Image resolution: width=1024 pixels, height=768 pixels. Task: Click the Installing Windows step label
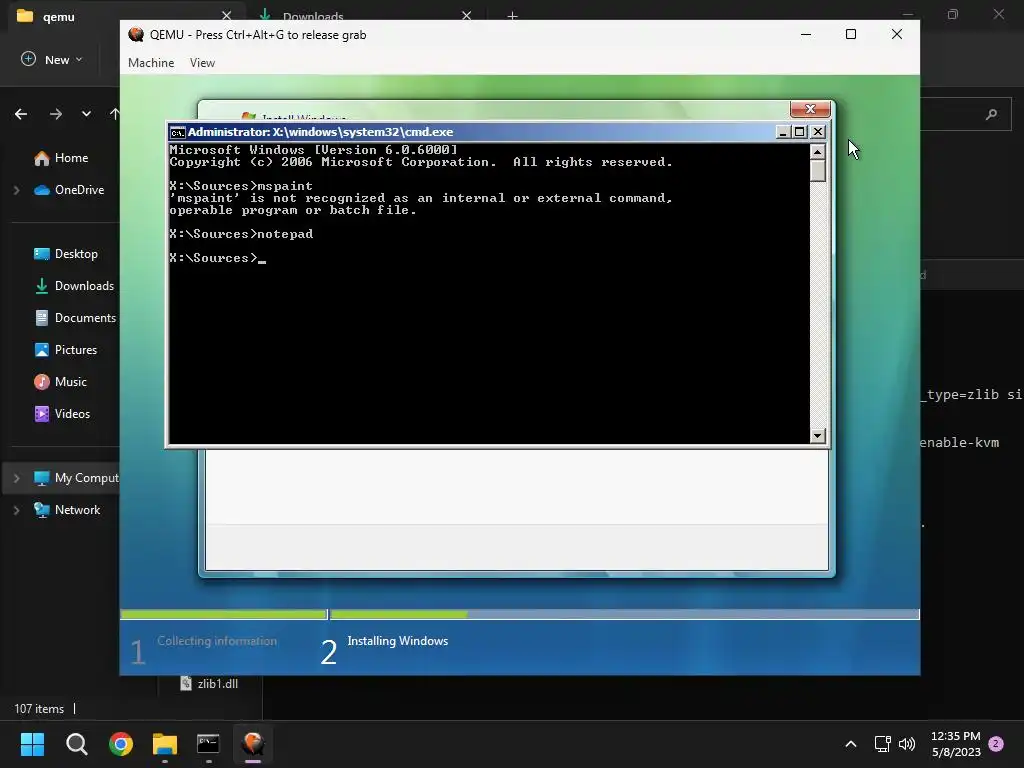coord(398,641)
